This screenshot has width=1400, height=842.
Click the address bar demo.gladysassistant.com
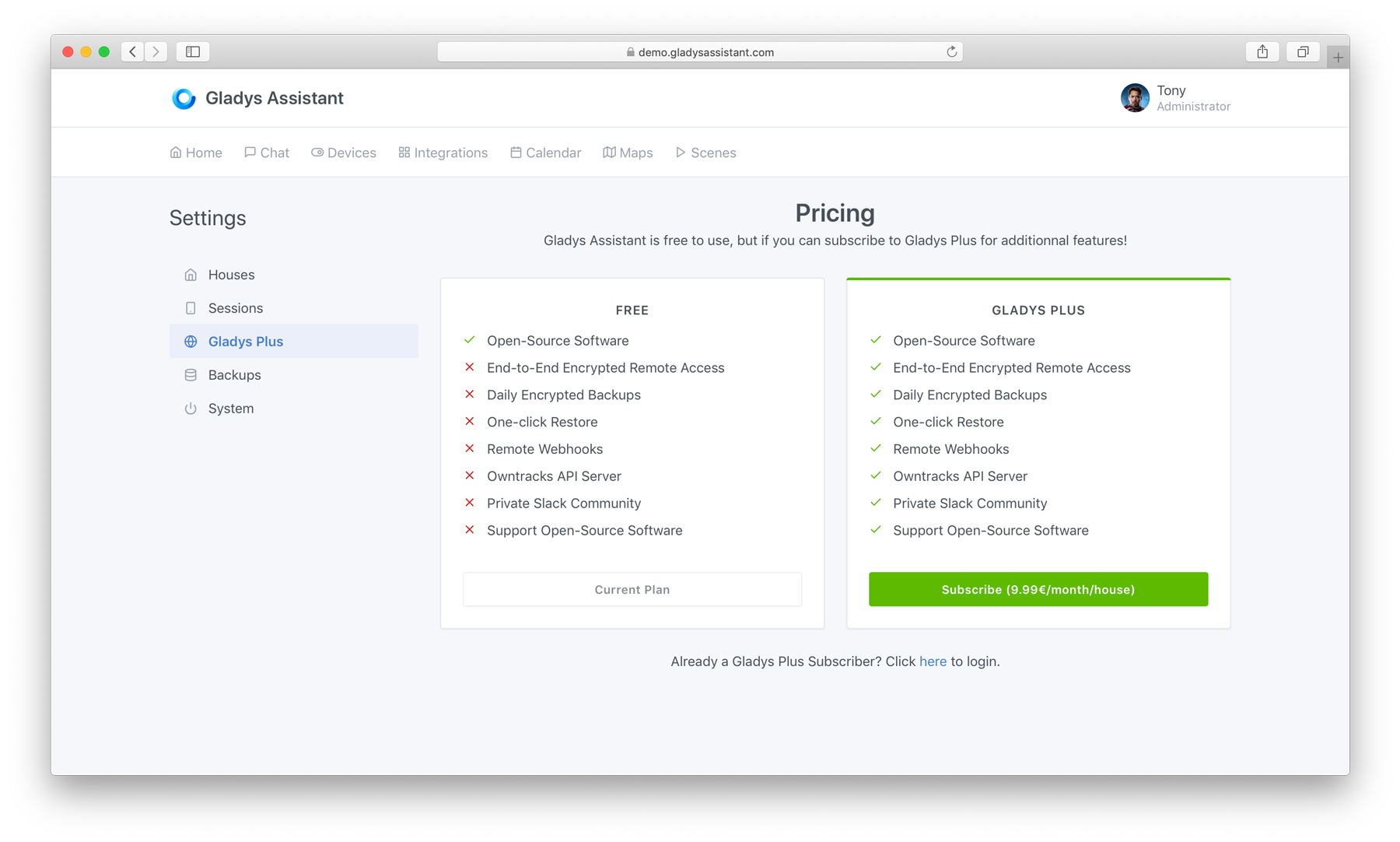(x=700, y=52)
